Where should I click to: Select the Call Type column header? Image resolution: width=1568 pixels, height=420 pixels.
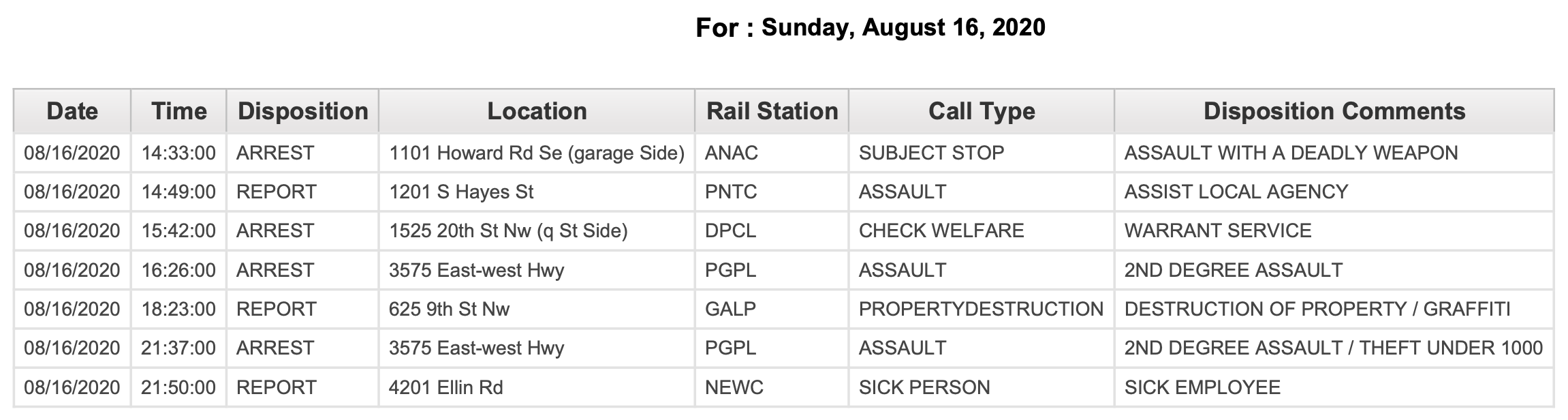982,111
